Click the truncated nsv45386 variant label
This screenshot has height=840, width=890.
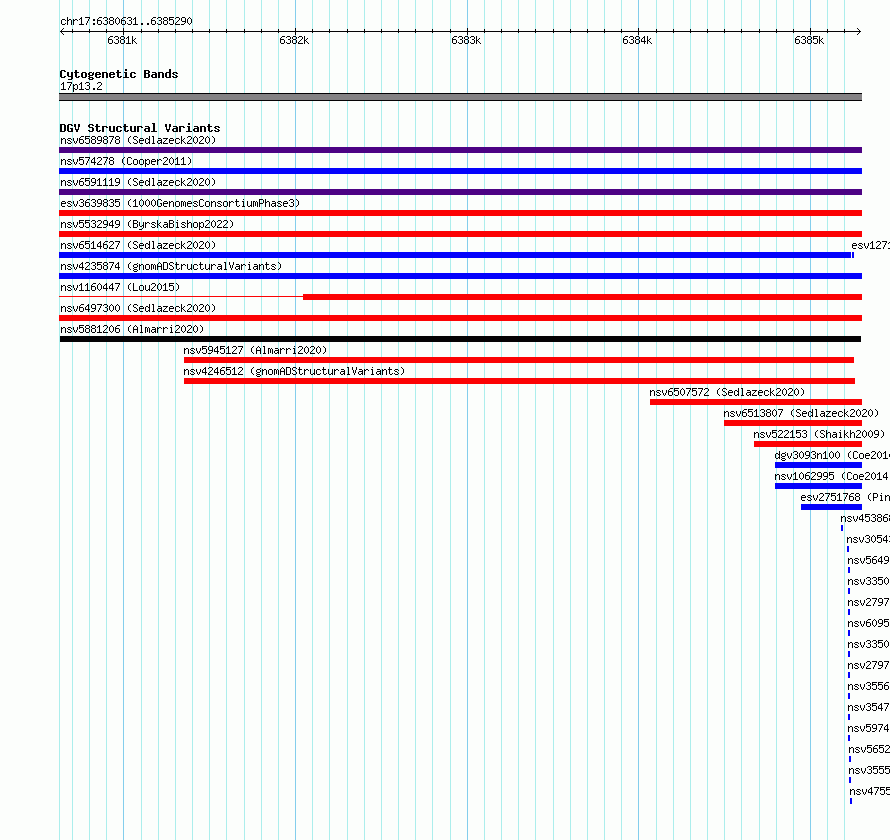[x=865, y=518]
